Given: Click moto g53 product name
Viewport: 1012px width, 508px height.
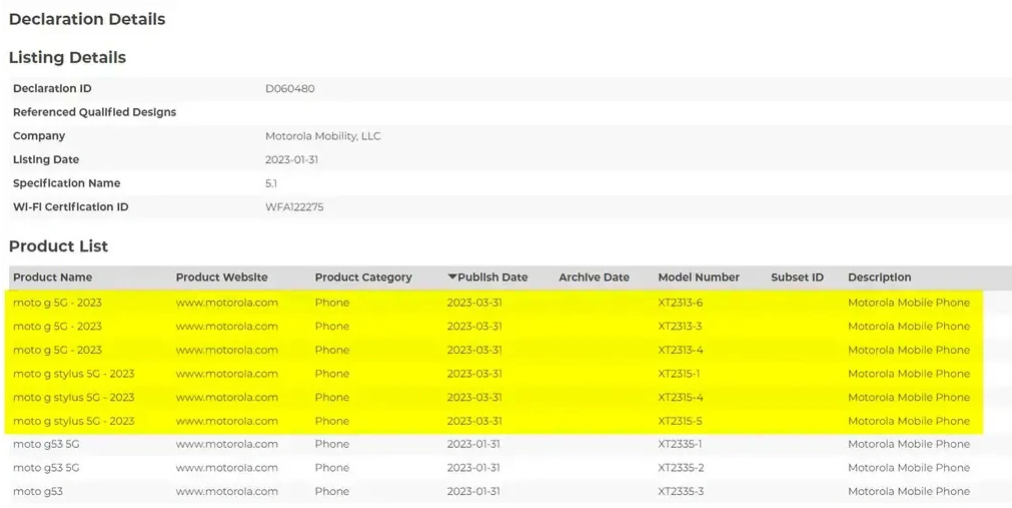Looking at the screenshot, I should (38, 491).
